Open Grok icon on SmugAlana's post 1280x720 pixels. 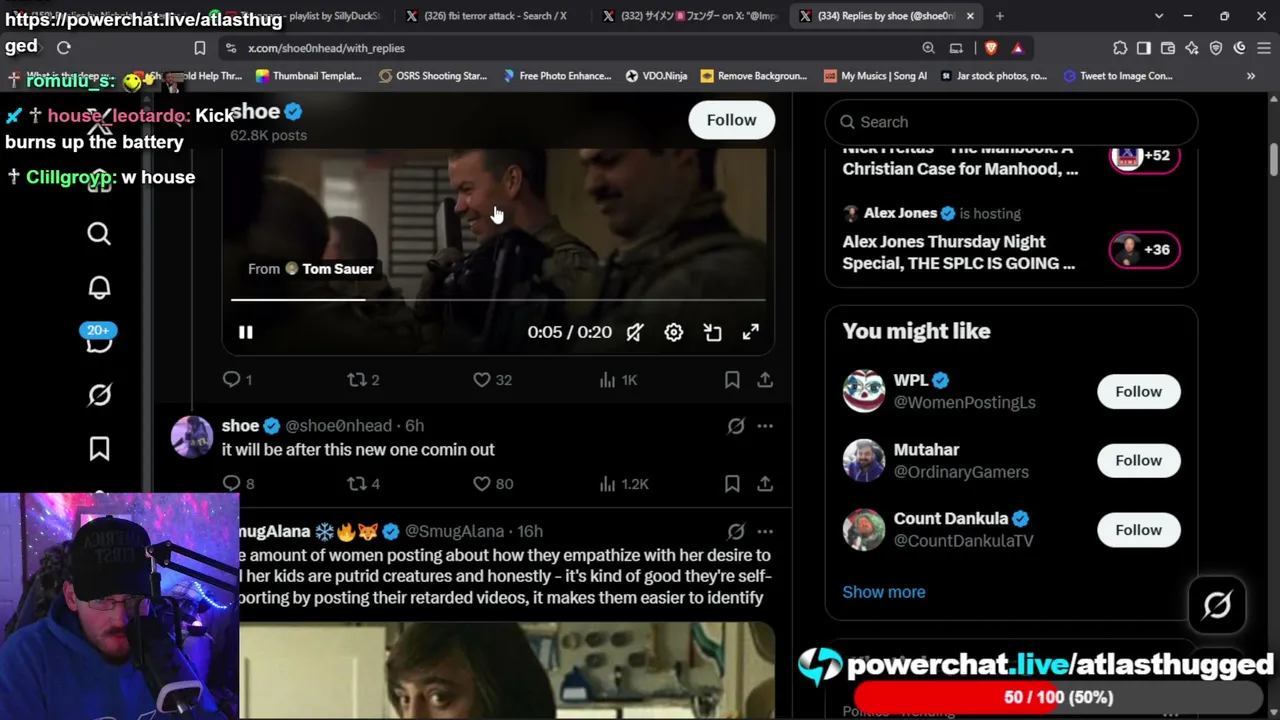[x=736, y=531]
